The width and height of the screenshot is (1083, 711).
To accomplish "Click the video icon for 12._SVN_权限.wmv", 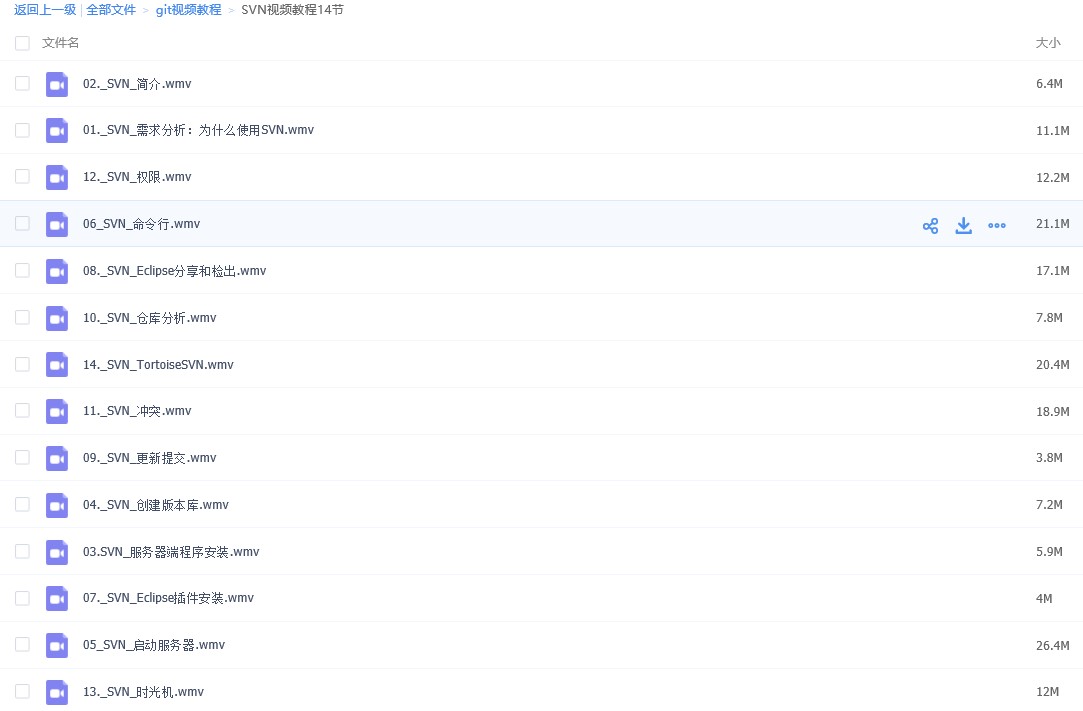I will [x=57, y=178].
